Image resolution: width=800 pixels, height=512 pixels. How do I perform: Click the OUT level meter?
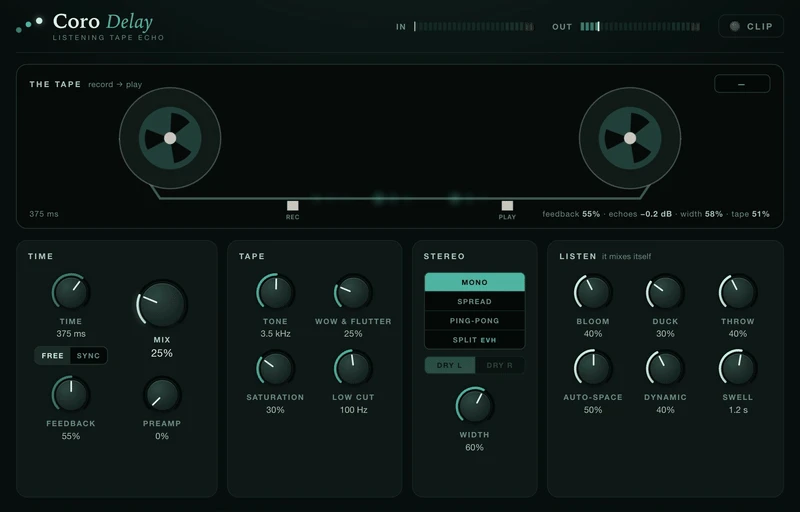pyautogui.click(x=640, y=27)
